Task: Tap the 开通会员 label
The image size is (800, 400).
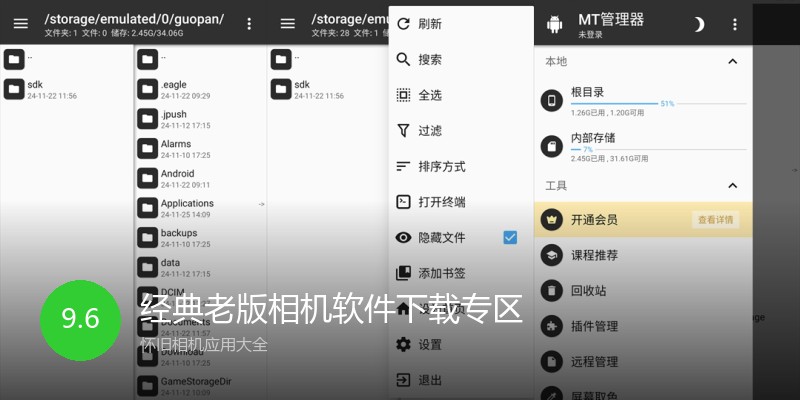Action: [x=594, y=220]
